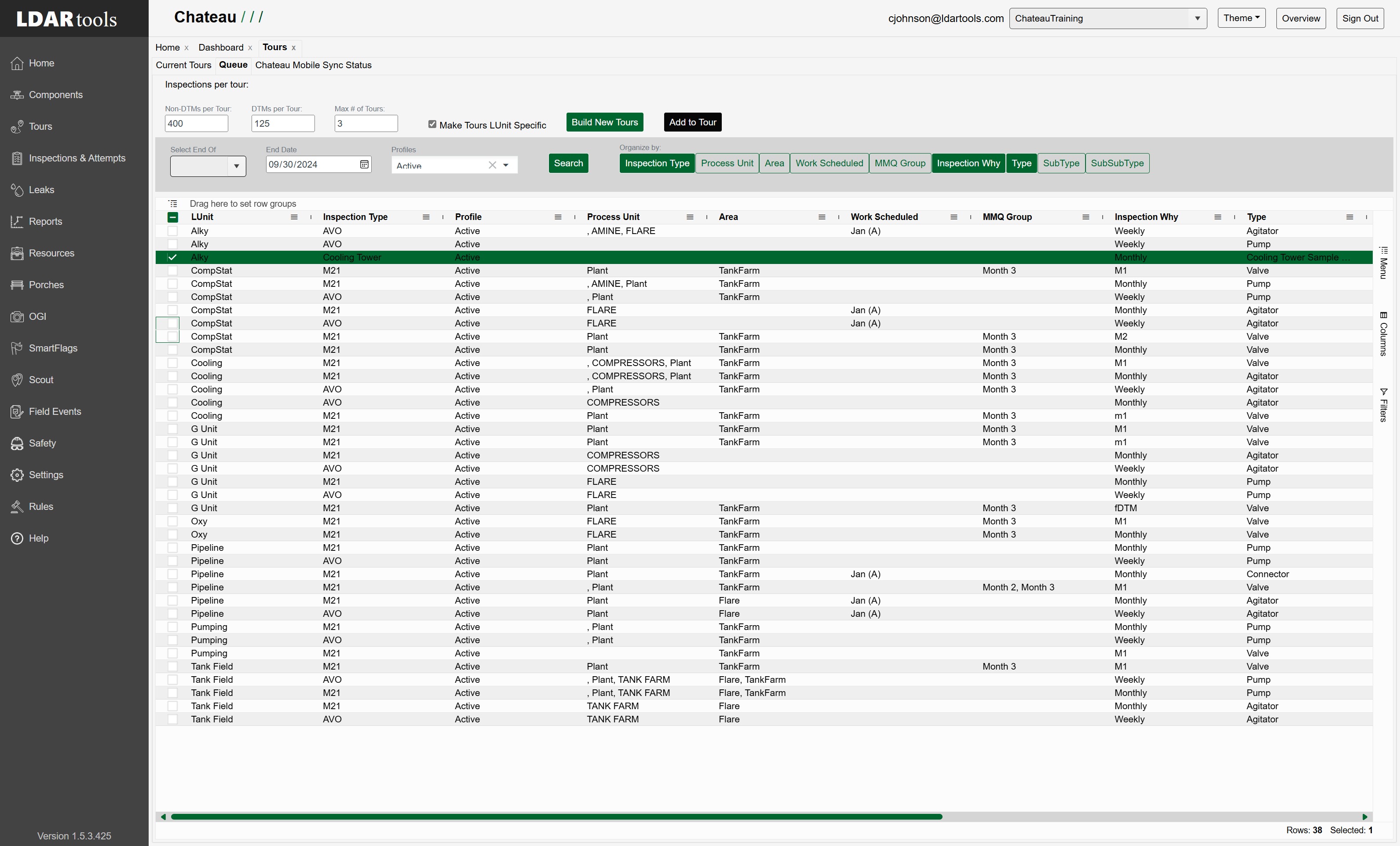
Task: Uncheck the selected Alky Cooling Tower row
Action: [173, 257]
